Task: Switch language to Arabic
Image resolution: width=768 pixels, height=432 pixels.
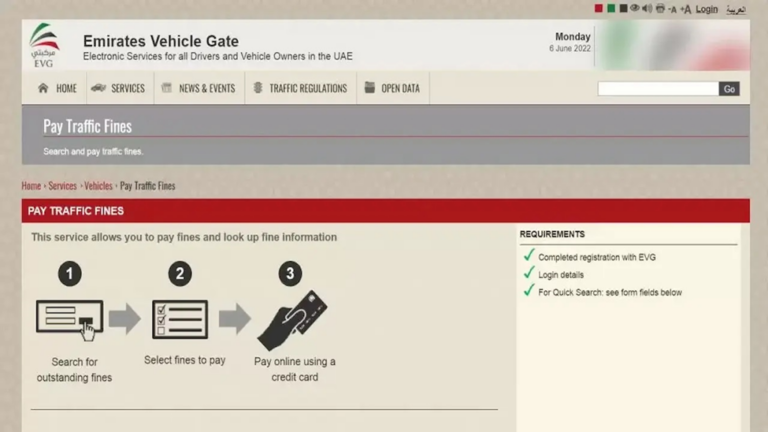Action: pyautogui.click(x=735, y=9)
